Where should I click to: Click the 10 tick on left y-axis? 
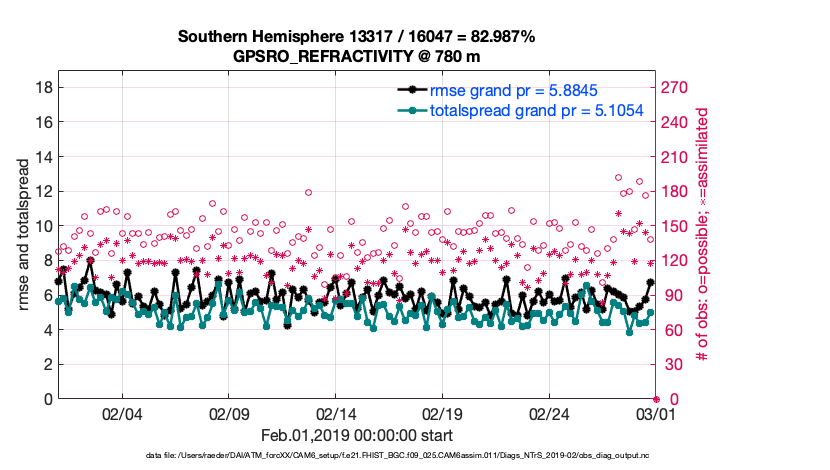click(x=43, y=226)
